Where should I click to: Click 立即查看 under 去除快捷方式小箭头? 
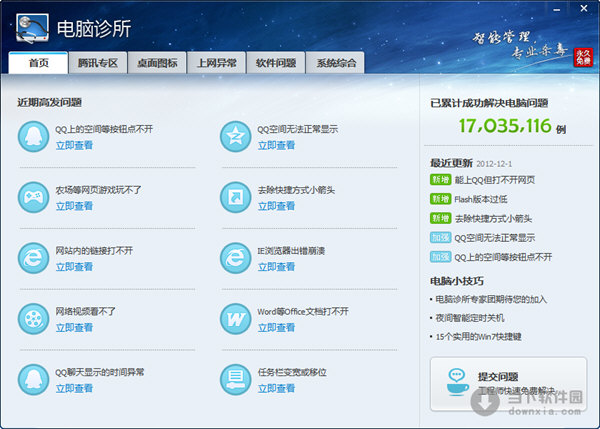click(276, 206)
